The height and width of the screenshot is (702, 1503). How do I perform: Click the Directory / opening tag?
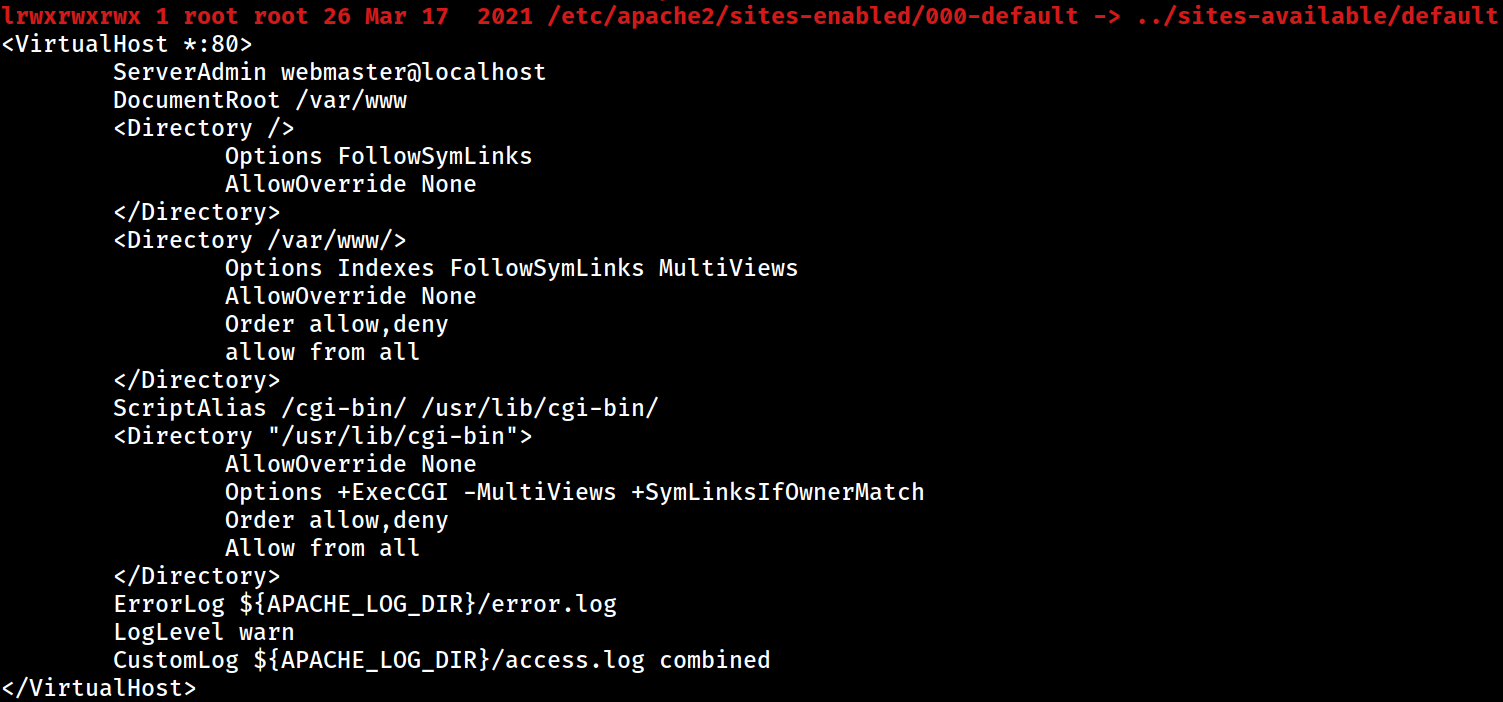pos(204,128)
